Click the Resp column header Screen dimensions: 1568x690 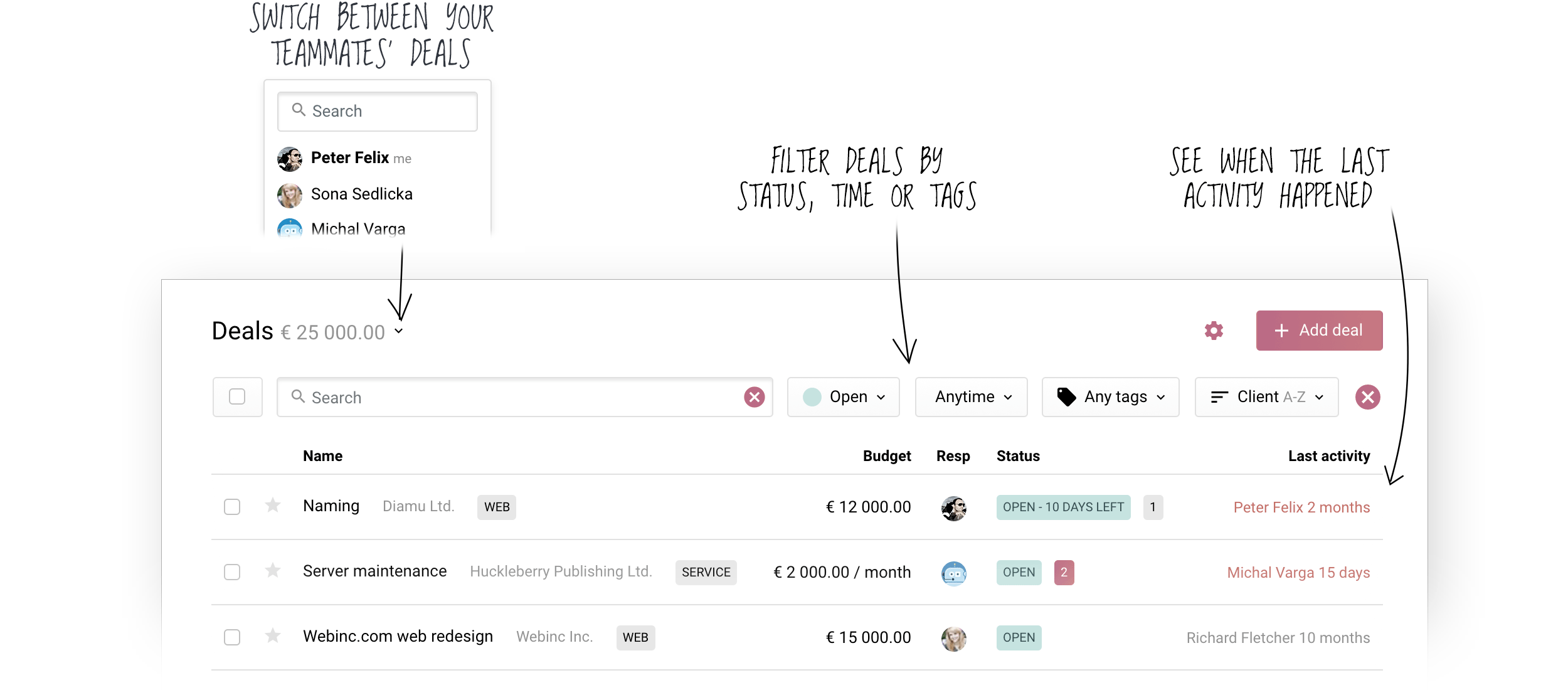[953, 456]
